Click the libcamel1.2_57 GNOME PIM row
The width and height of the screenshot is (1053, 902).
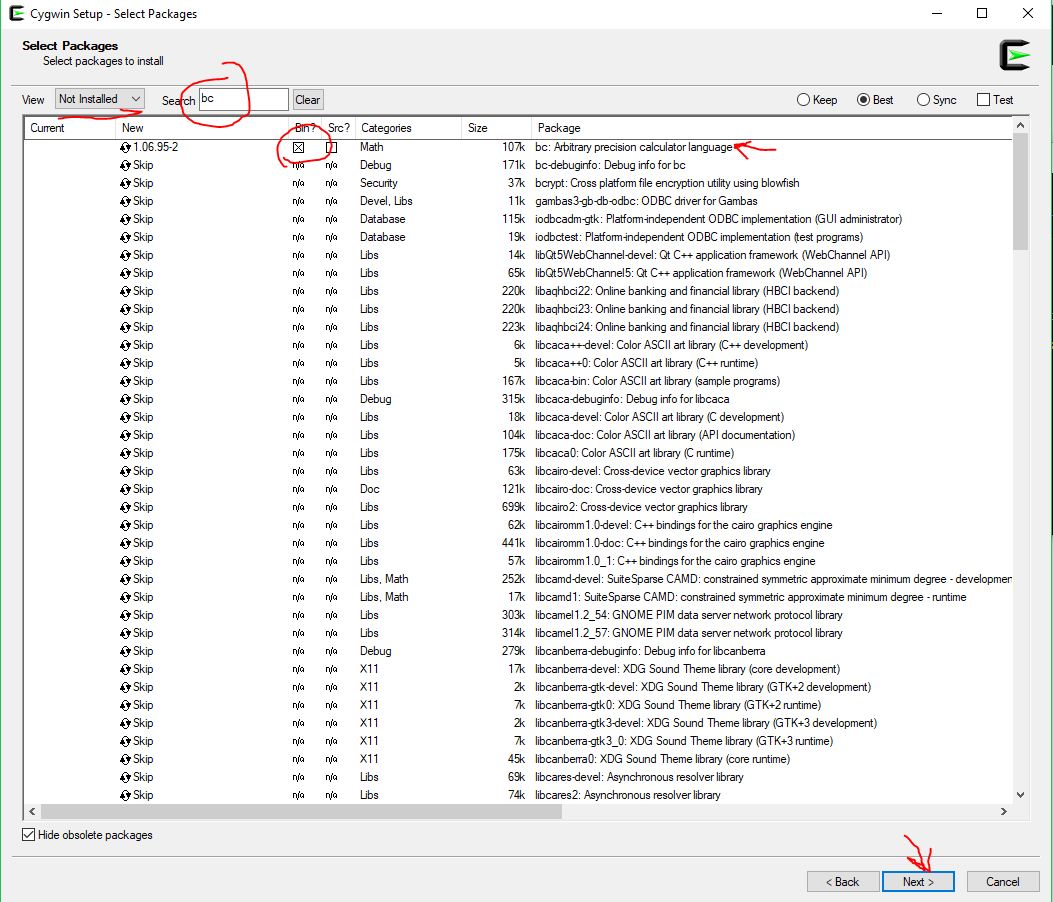[x=518, y=633]
